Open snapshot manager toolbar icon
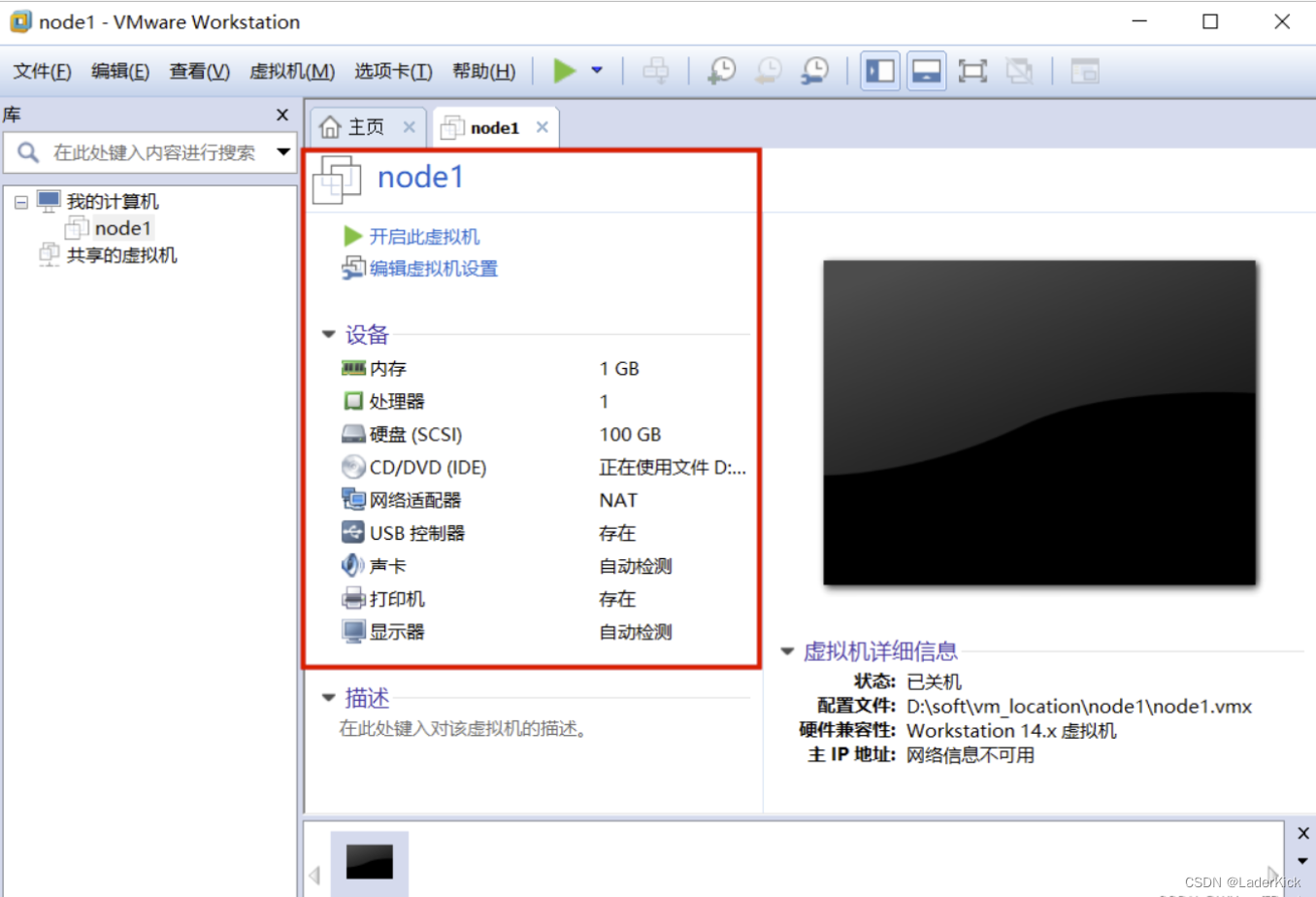1316x897 pixels. click(814, 71)
